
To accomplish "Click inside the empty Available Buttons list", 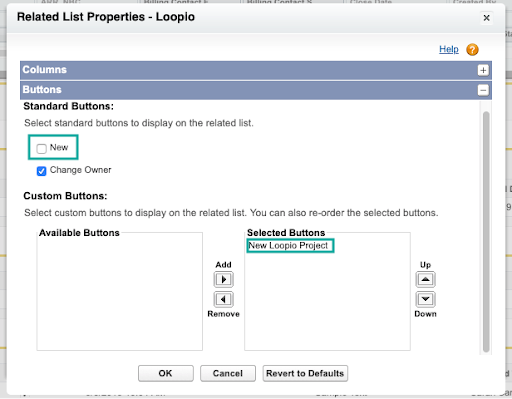I will (119, 293).
